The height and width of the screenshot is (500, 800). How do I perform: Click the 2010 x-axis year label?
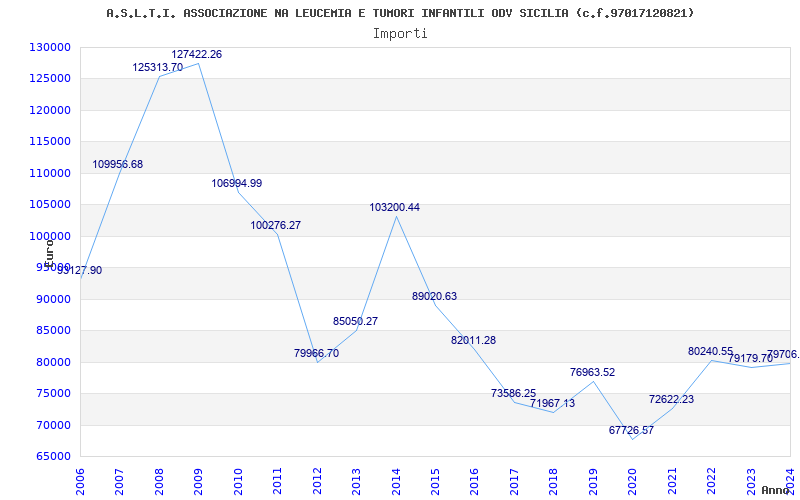click(238, 481)
